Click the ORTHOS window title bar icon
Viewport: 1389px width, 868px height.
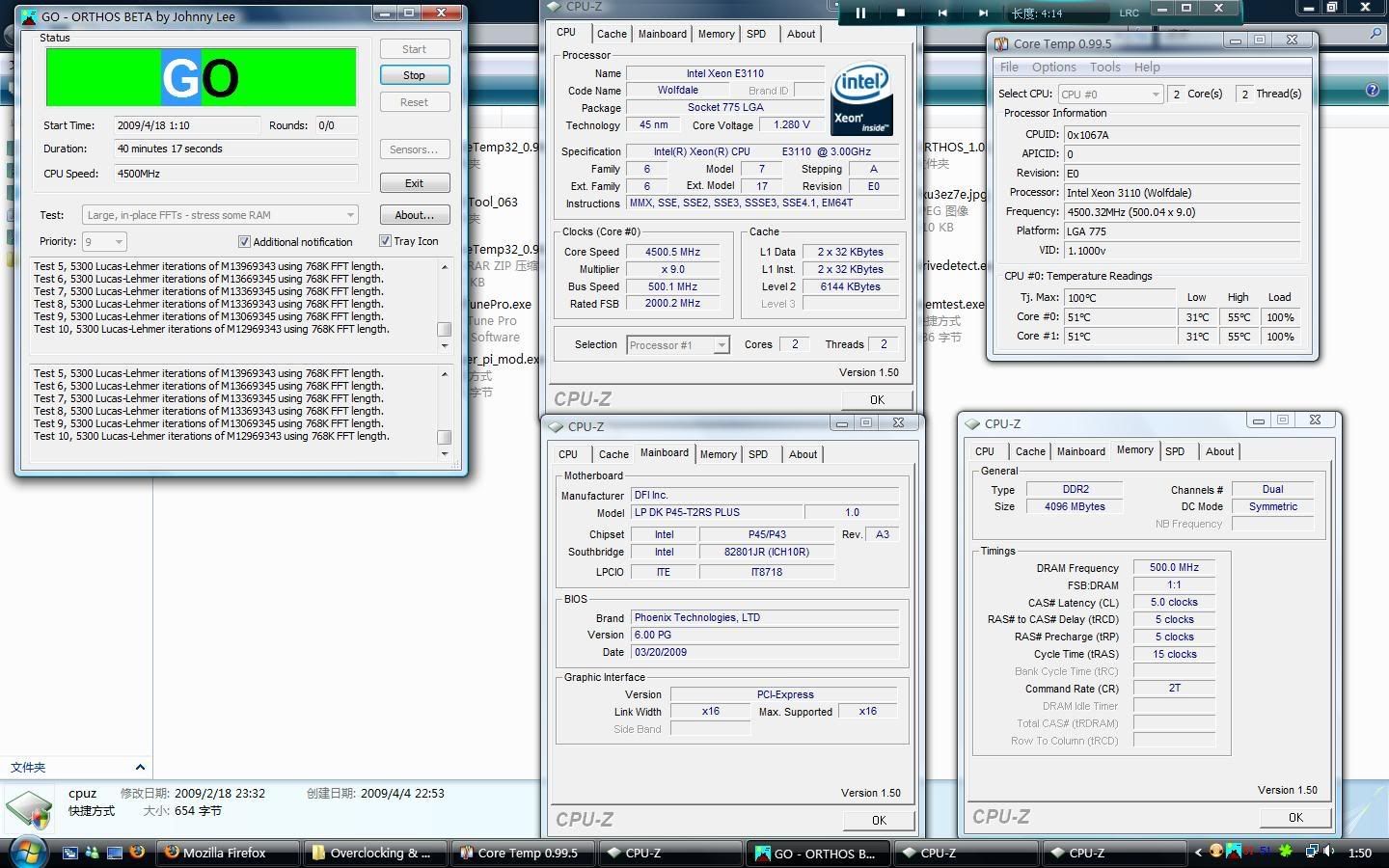(29, 16)
